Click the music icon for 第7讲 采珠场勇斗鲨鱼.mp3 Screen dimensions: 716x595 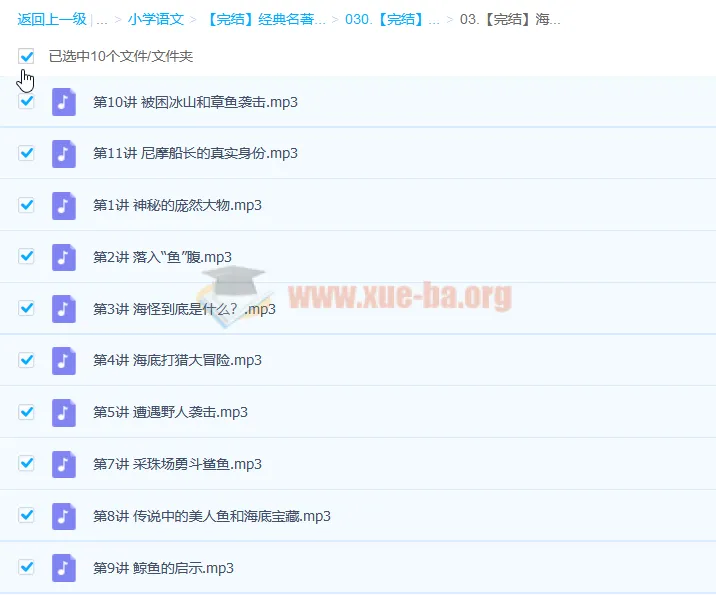click(64, 464)
